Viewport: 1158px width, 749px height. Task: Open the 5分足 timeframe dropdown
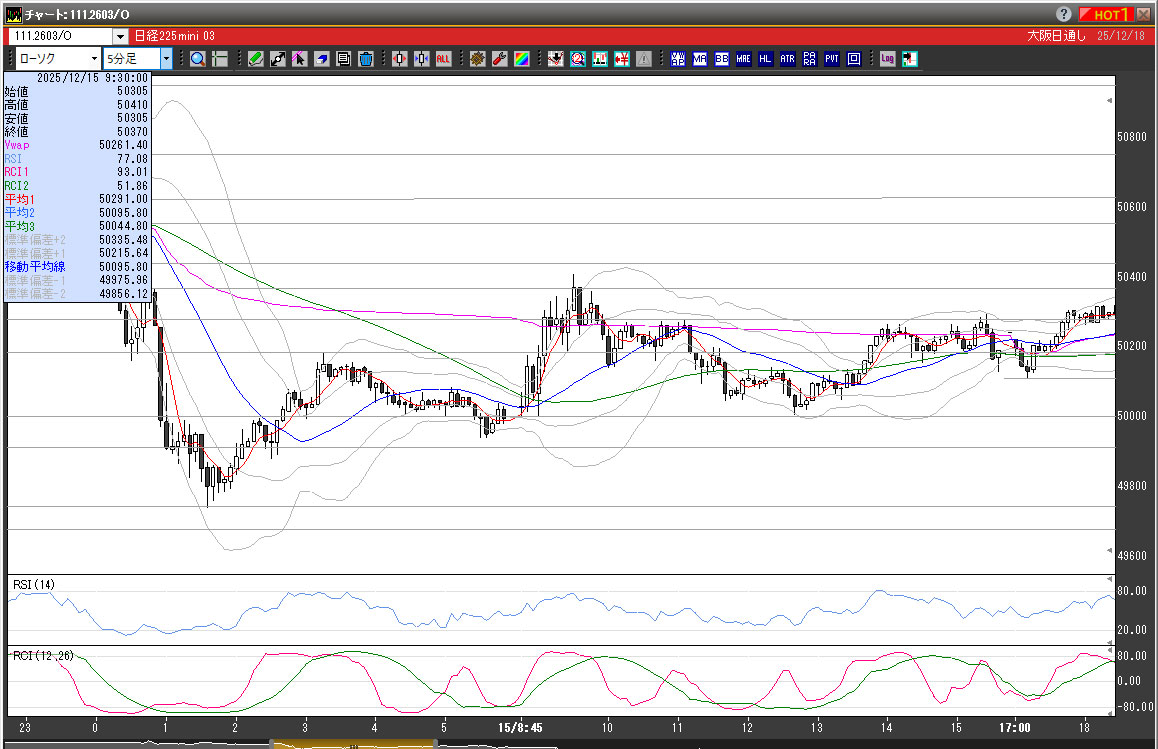pyautogui.click(x=166, y=59)
